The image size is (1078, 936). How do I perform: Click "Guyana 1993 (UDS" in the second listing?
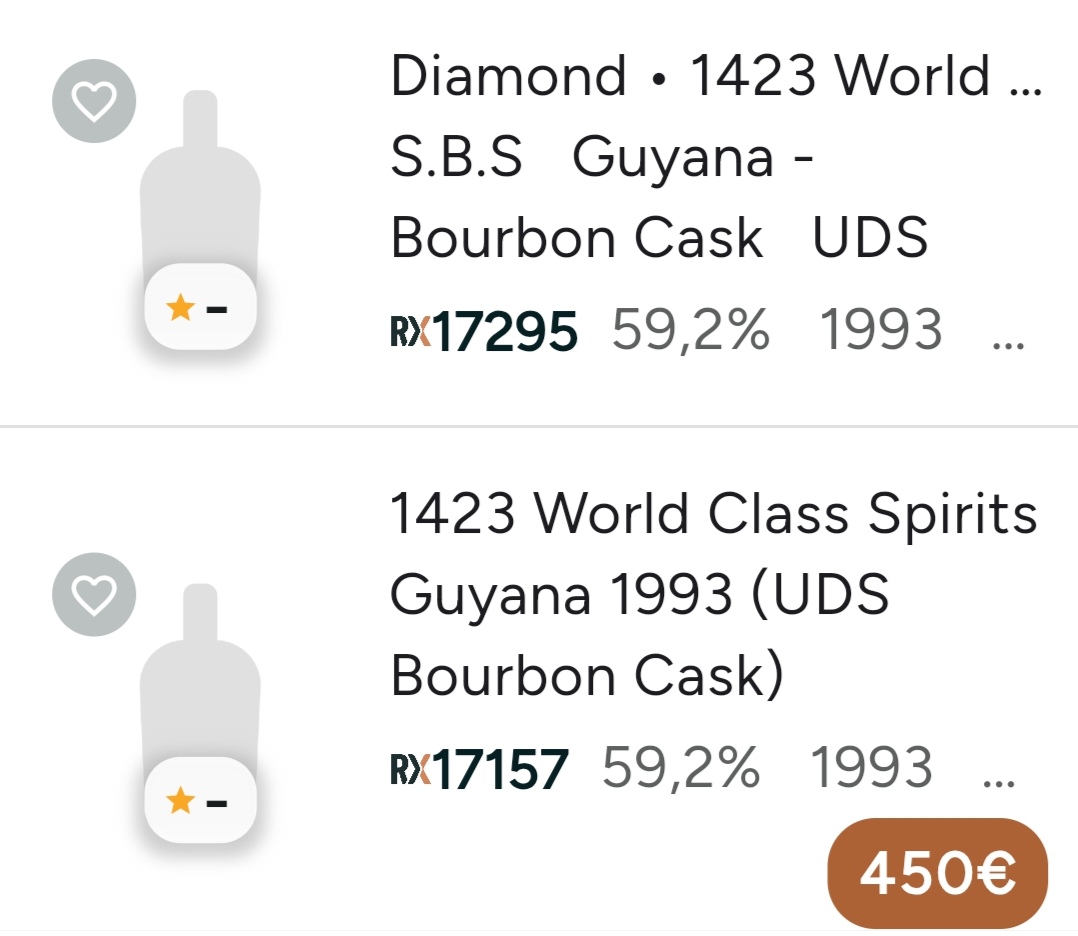(639, 596)
